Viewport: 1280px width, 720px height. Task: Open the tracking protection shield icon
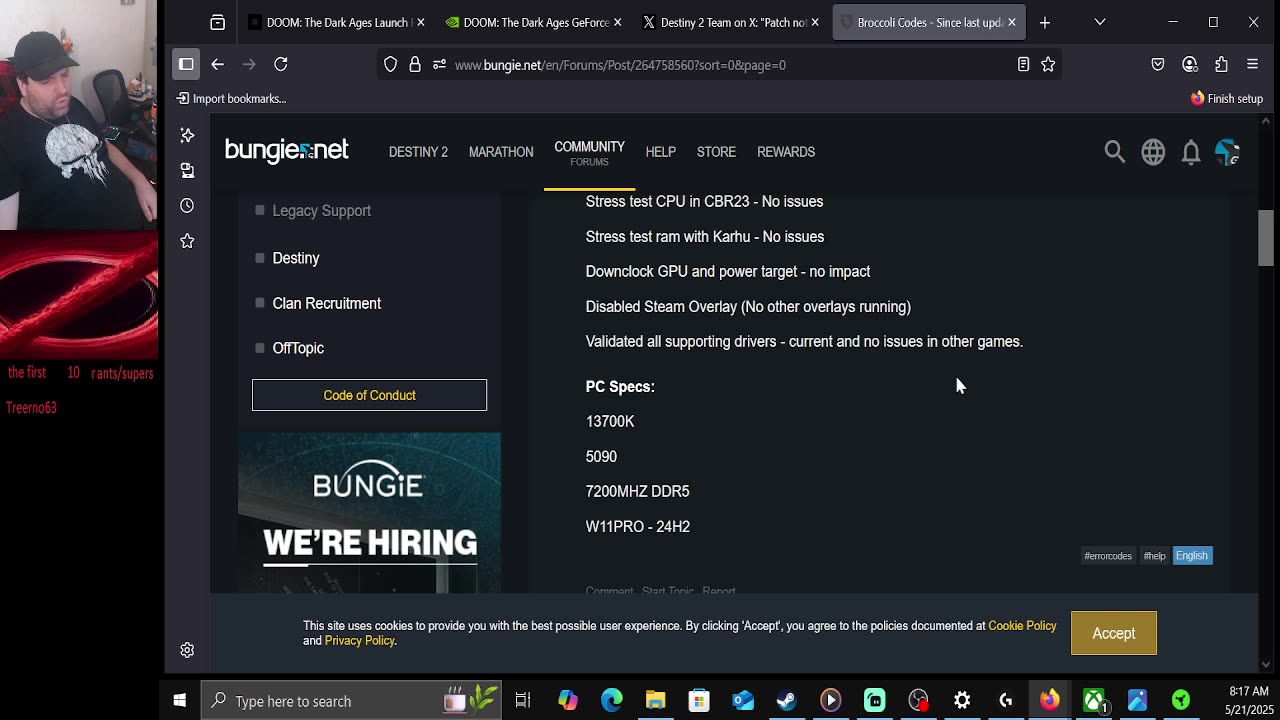391,64
